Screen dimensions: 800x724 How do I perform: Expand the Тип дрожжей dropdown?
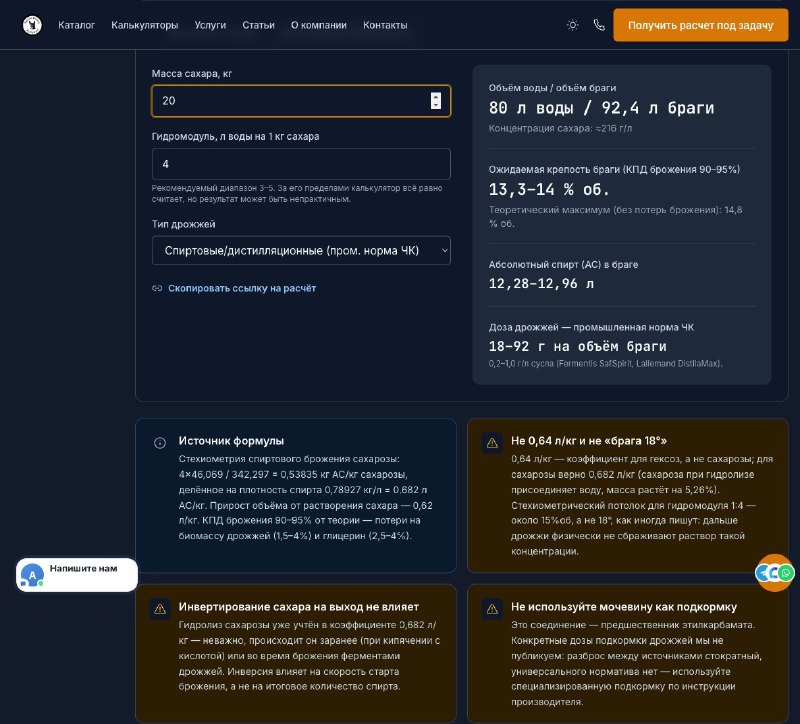pyautogui.click(x=301, y=251)
